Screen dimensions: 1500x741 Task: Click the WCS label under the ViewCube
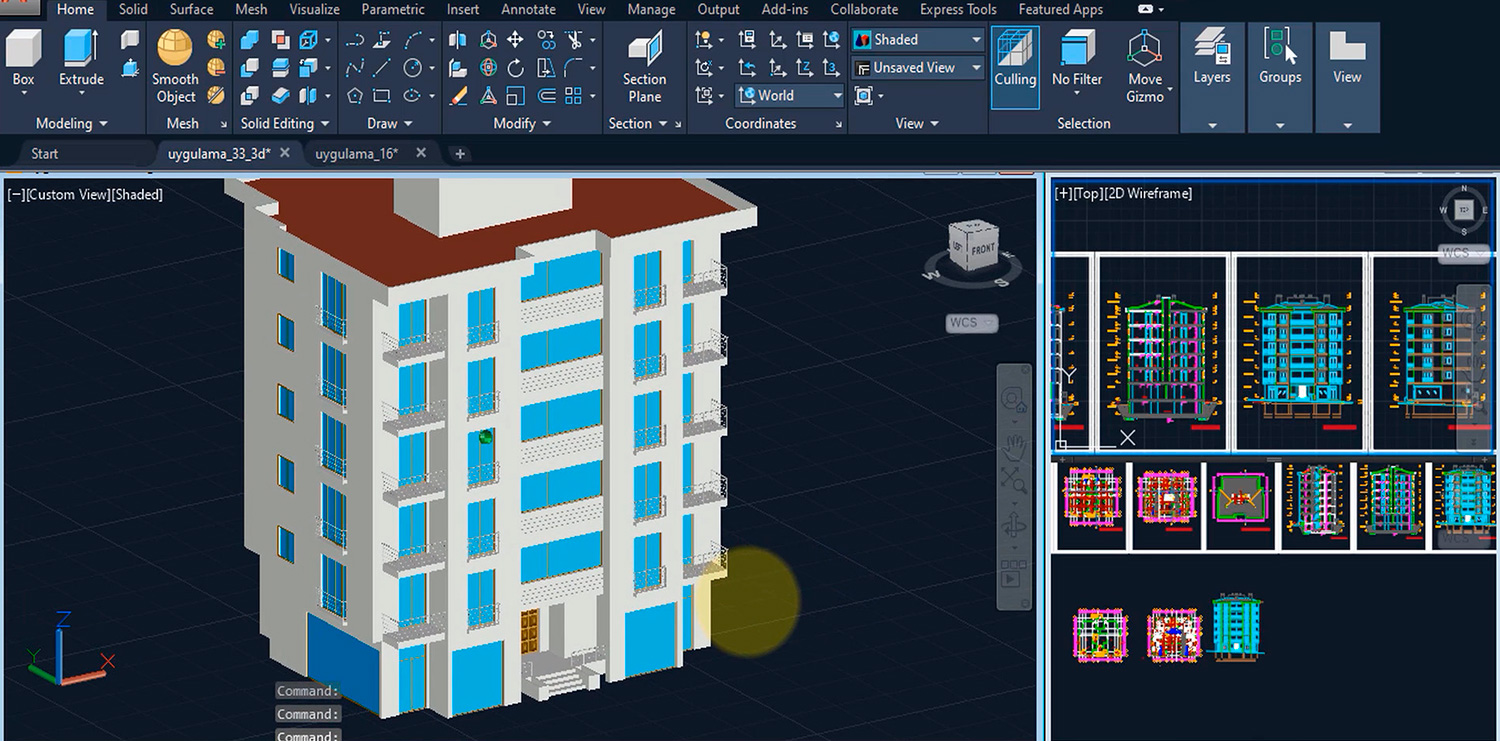click(968, 322)
